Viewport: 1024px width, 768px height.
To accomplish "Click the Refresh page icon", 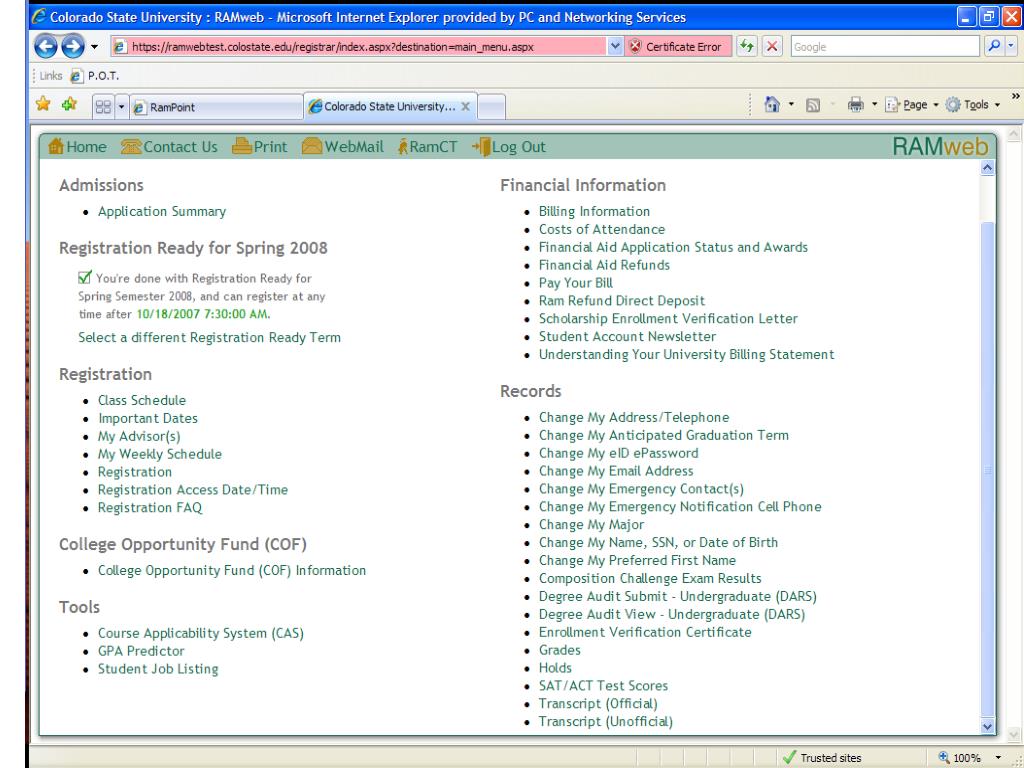I will [746, 46].
